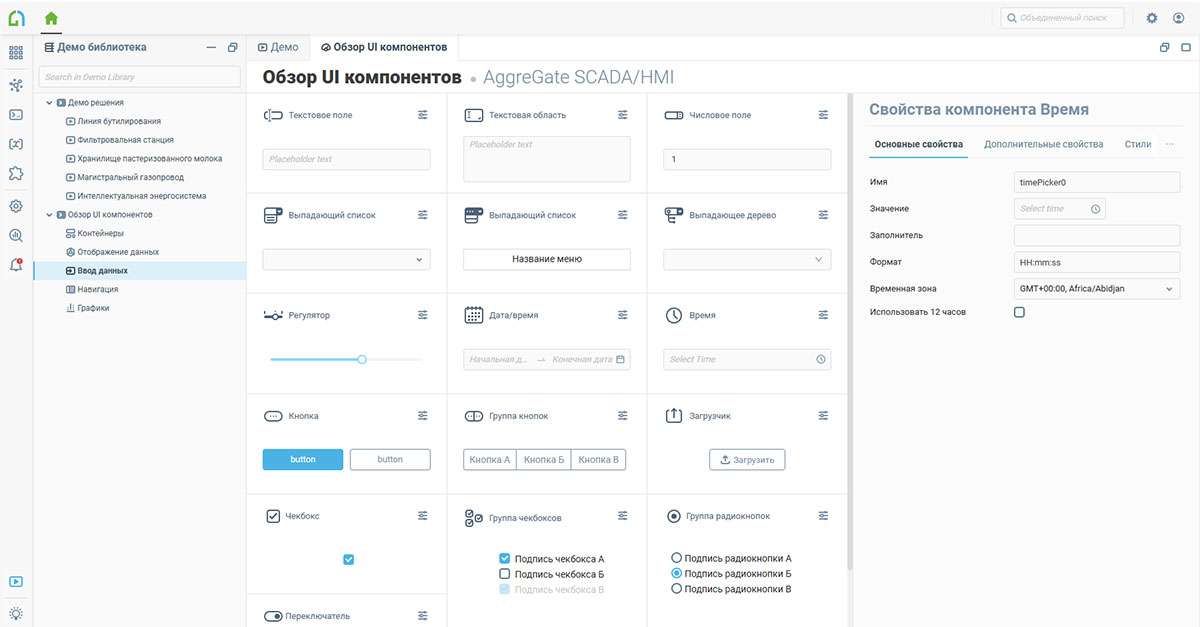Switch to Дополнительные свойства tab
Screen dimensions: 1200x627
tap(1043, 144)
